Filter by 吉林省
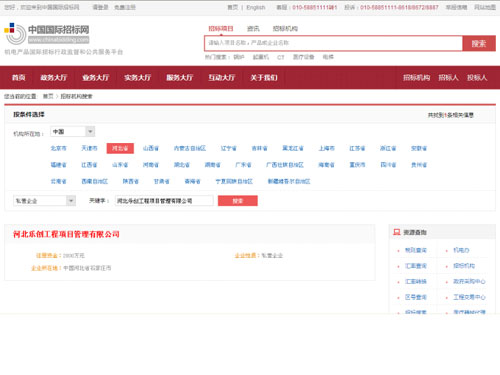 (259, 148)
